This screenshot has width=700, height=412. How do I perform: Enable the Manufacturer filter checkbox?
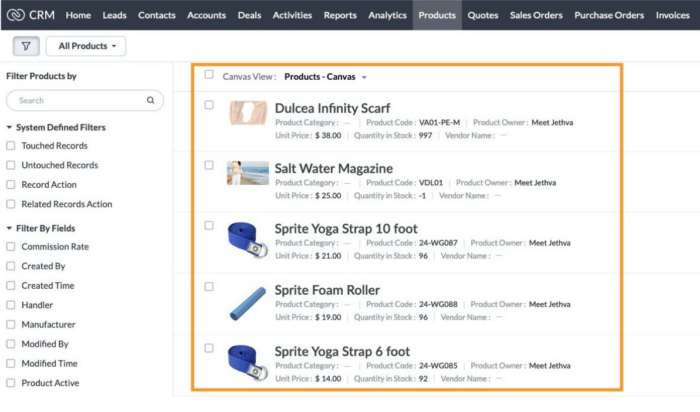[x=11, y=325]
